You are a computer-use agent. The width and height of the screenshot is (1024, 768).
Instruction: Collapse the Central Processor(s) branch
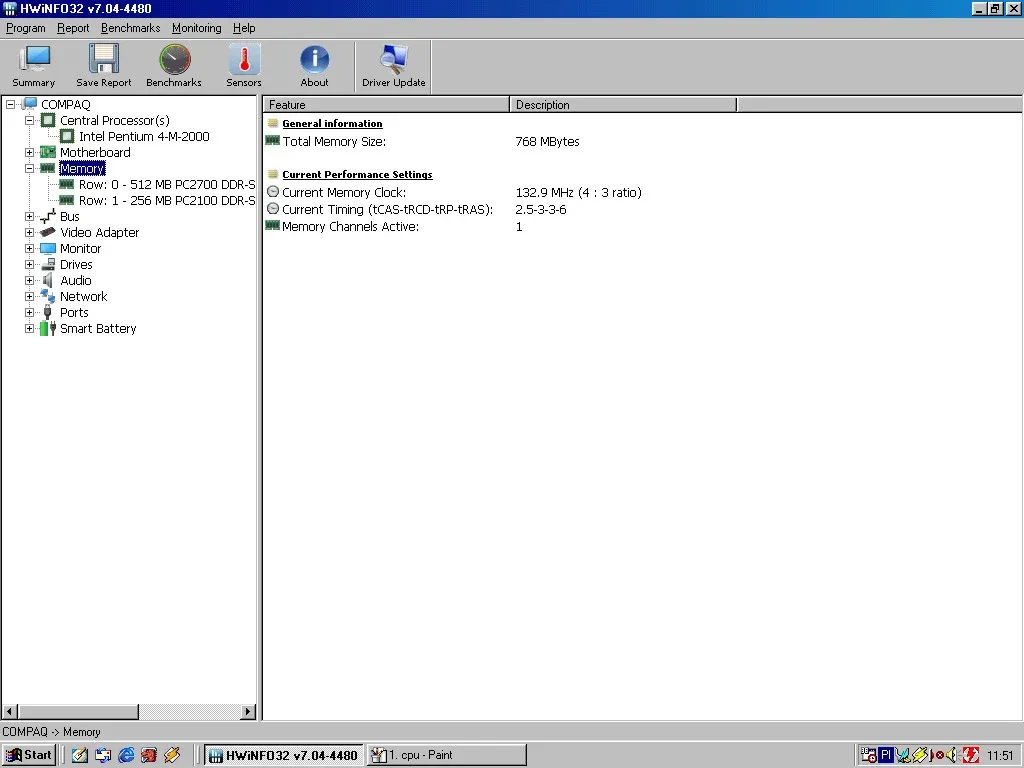pos(29,120)
